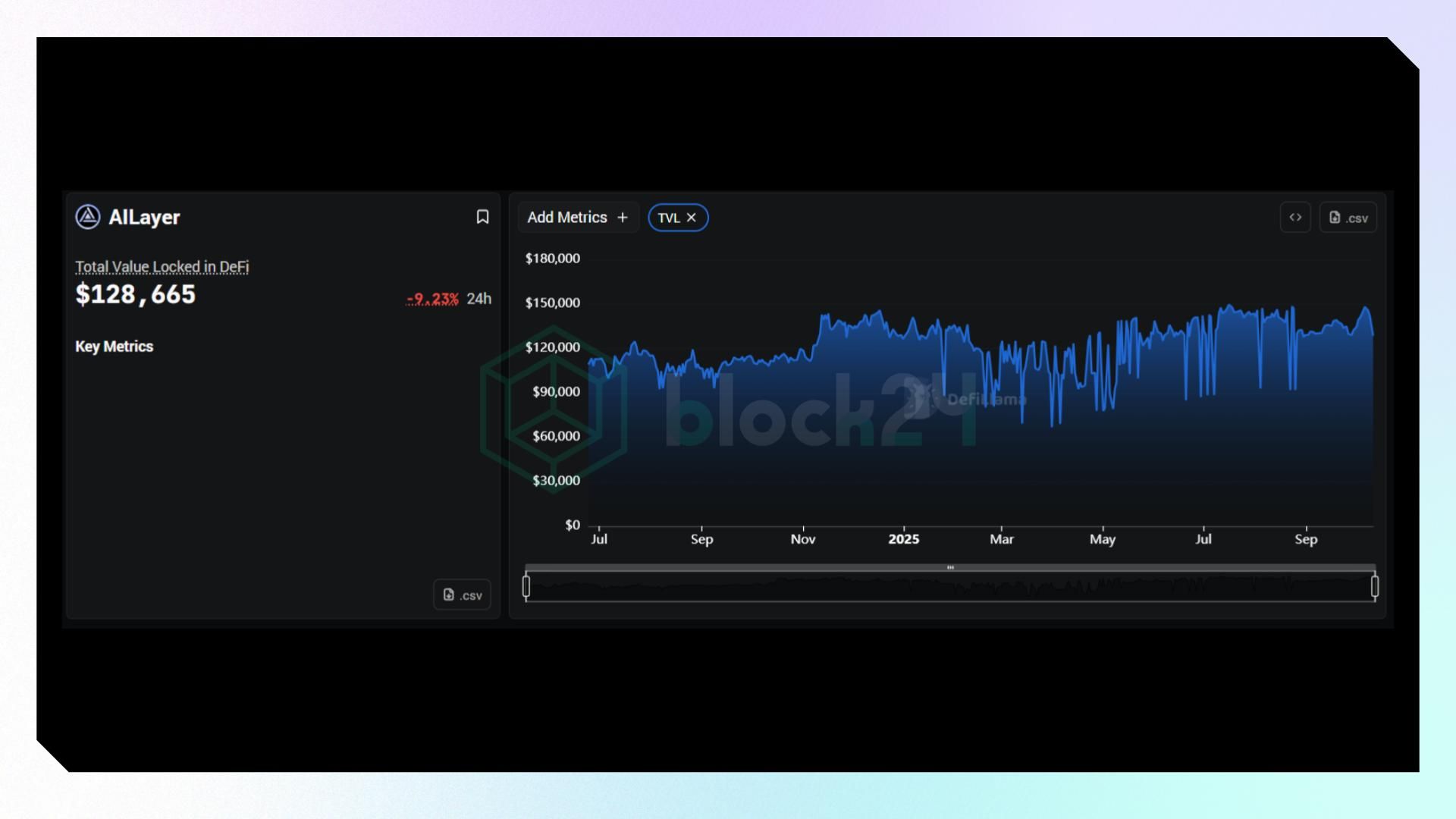Click the plus icon beside Add Metrics
Image resolution: width=1456 pixels, height=819 pixels.
click(x=623, y=218)
